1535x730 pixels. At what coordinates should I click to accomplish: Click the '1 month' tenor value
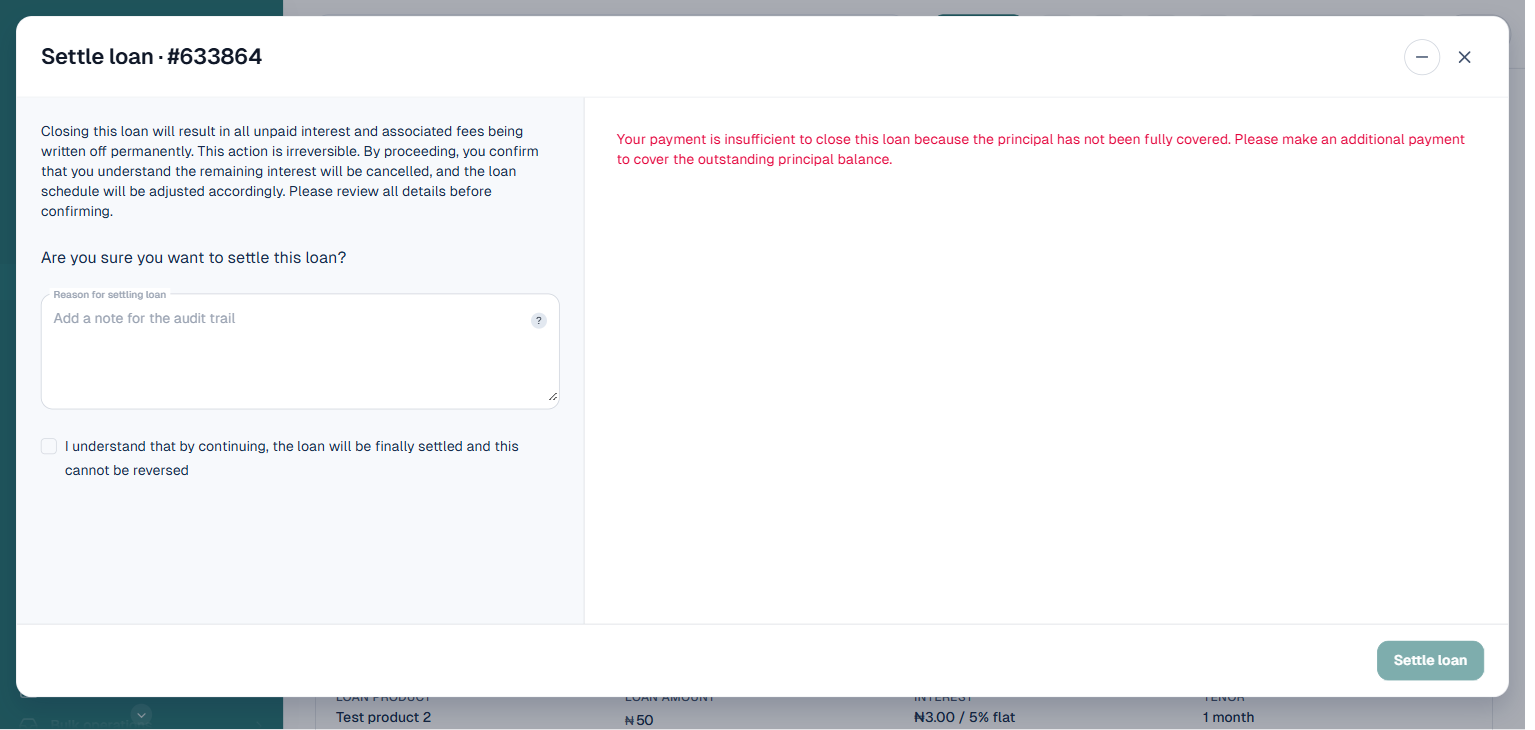(1228, 717)
